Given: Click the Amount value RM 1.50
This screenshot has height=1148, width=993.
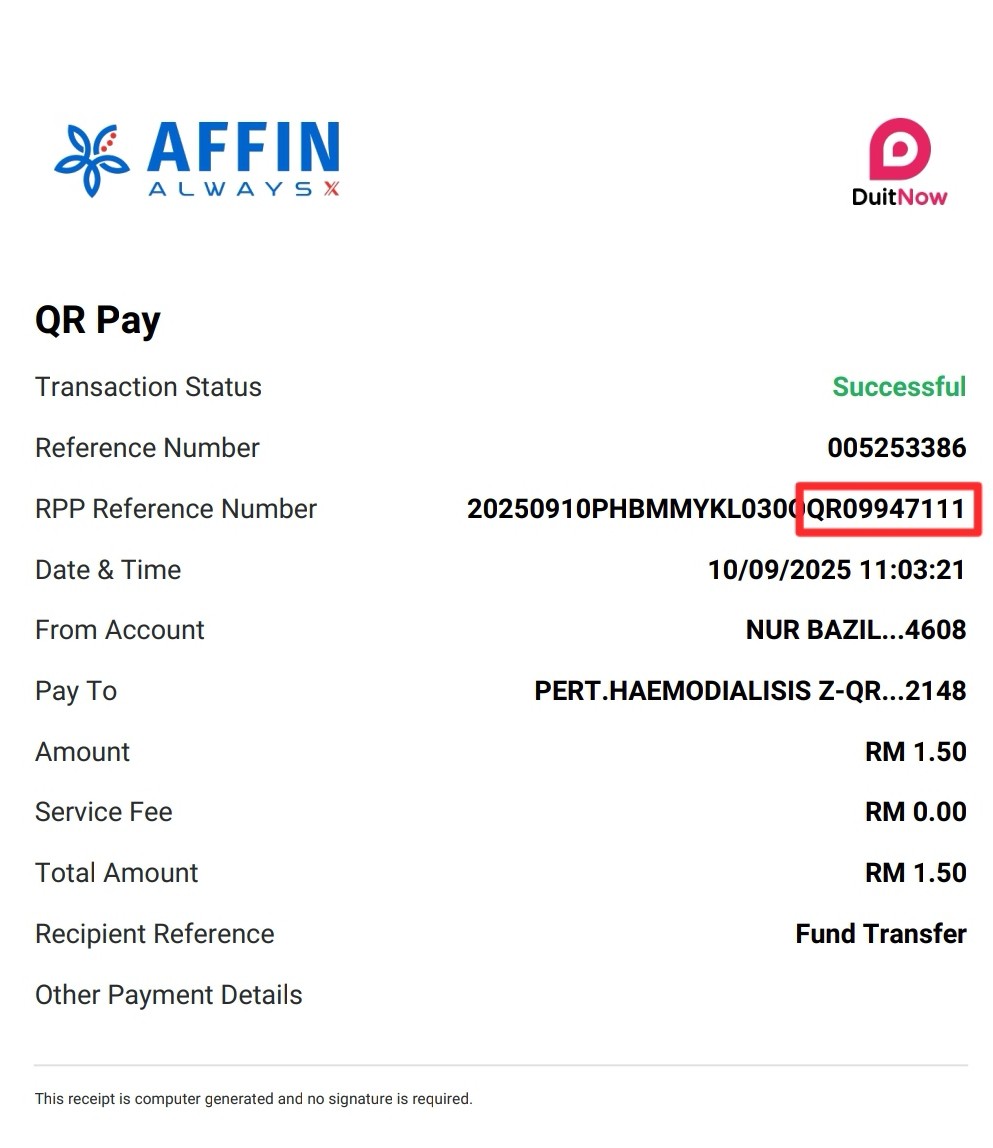Looking at the screenshot, I should (x=915, y=752).
